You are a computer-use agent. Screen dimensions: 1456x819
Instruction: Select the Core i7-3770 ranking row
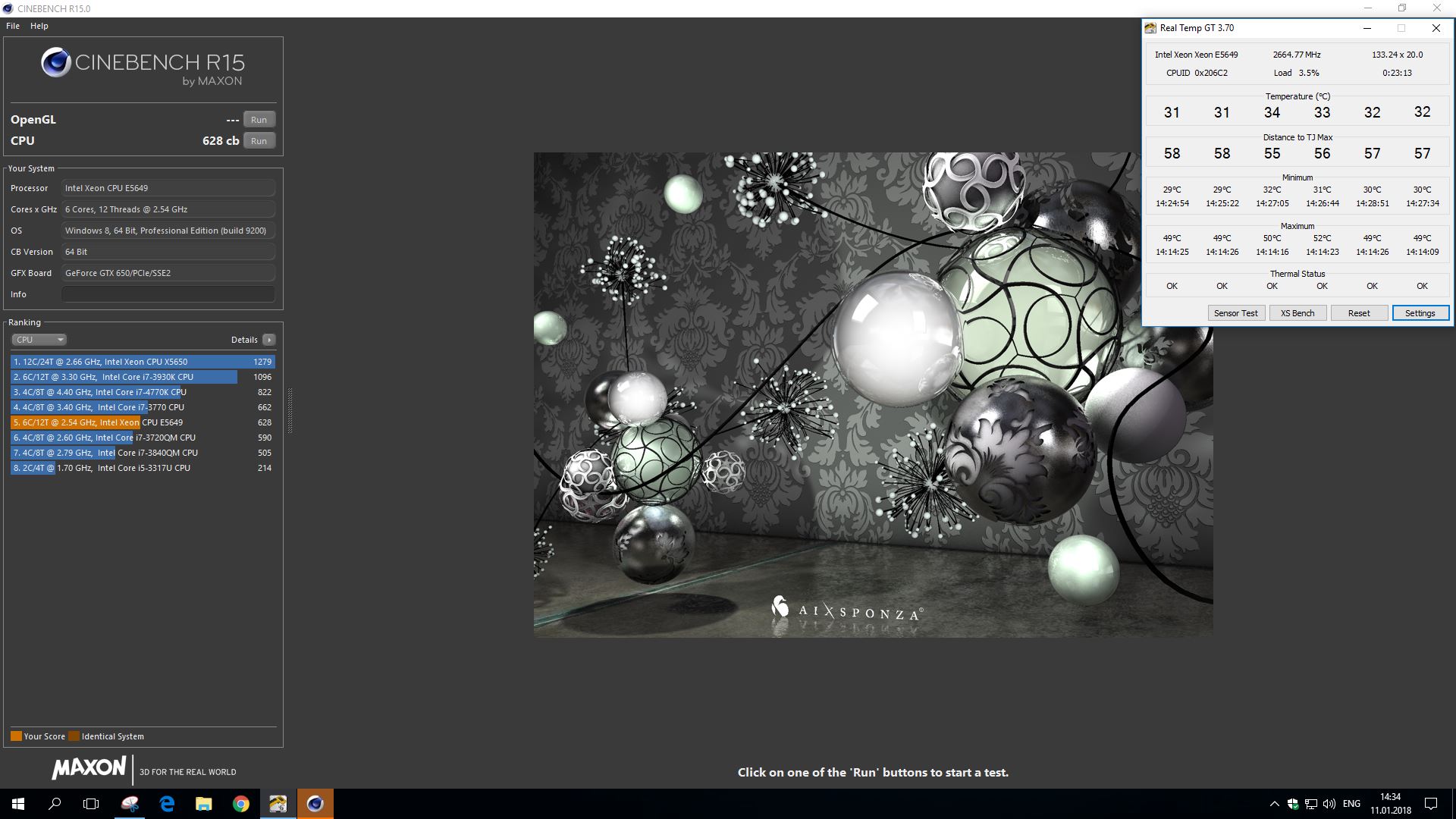click(143, 407)
